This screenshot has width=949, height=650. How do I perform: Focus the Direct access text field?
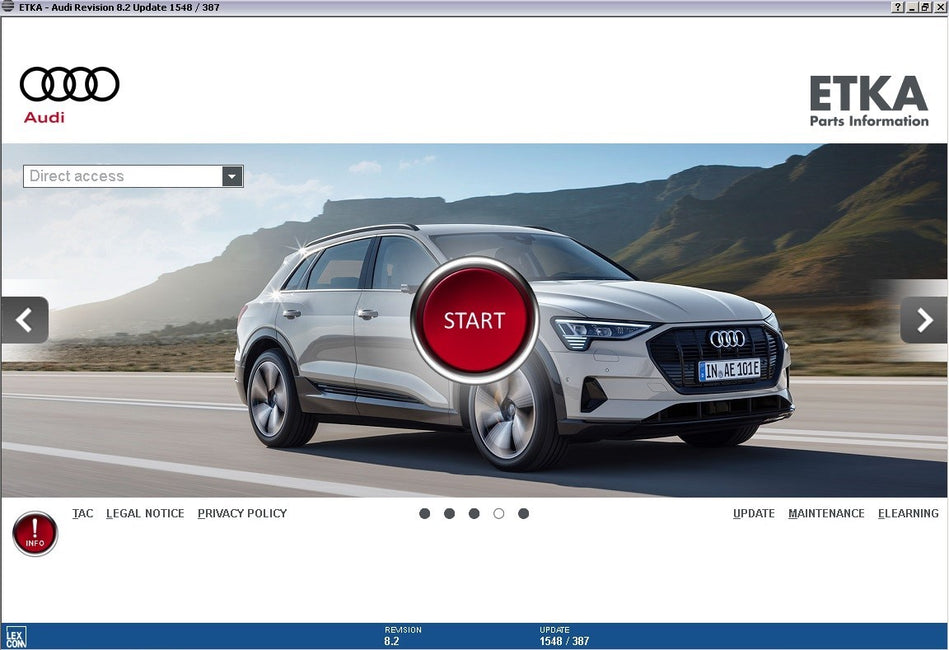[x=122, y=176]
